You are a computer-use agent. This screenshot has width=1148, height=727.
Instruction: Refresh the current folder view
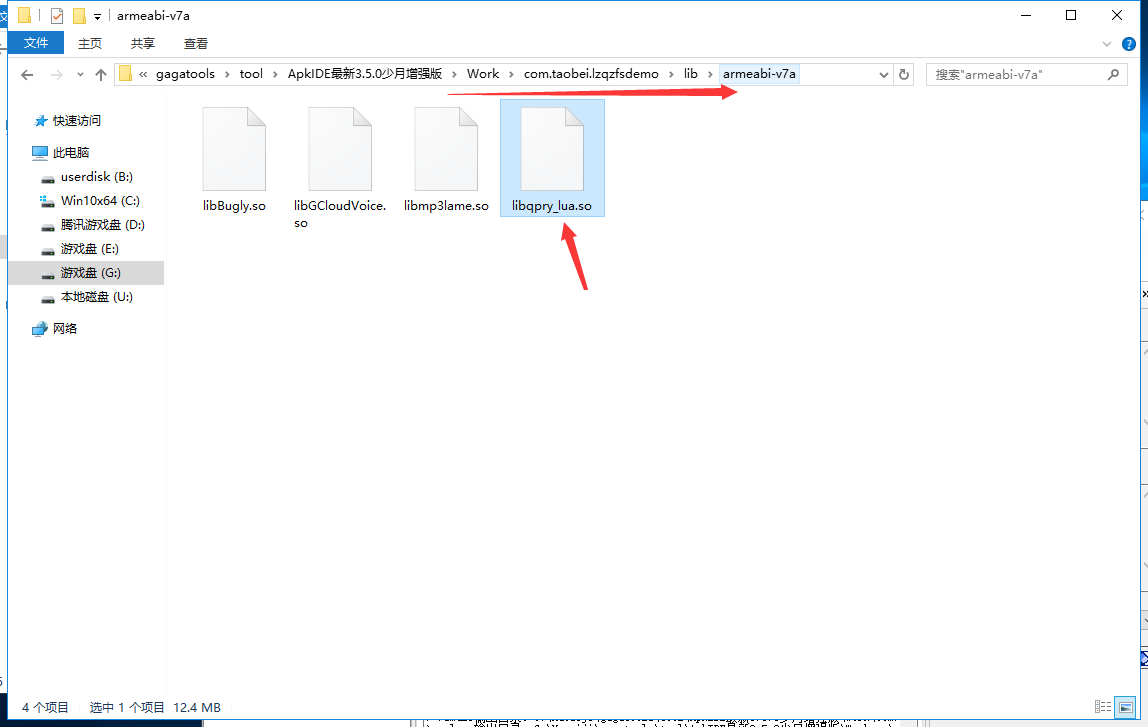tap(904, 74)
